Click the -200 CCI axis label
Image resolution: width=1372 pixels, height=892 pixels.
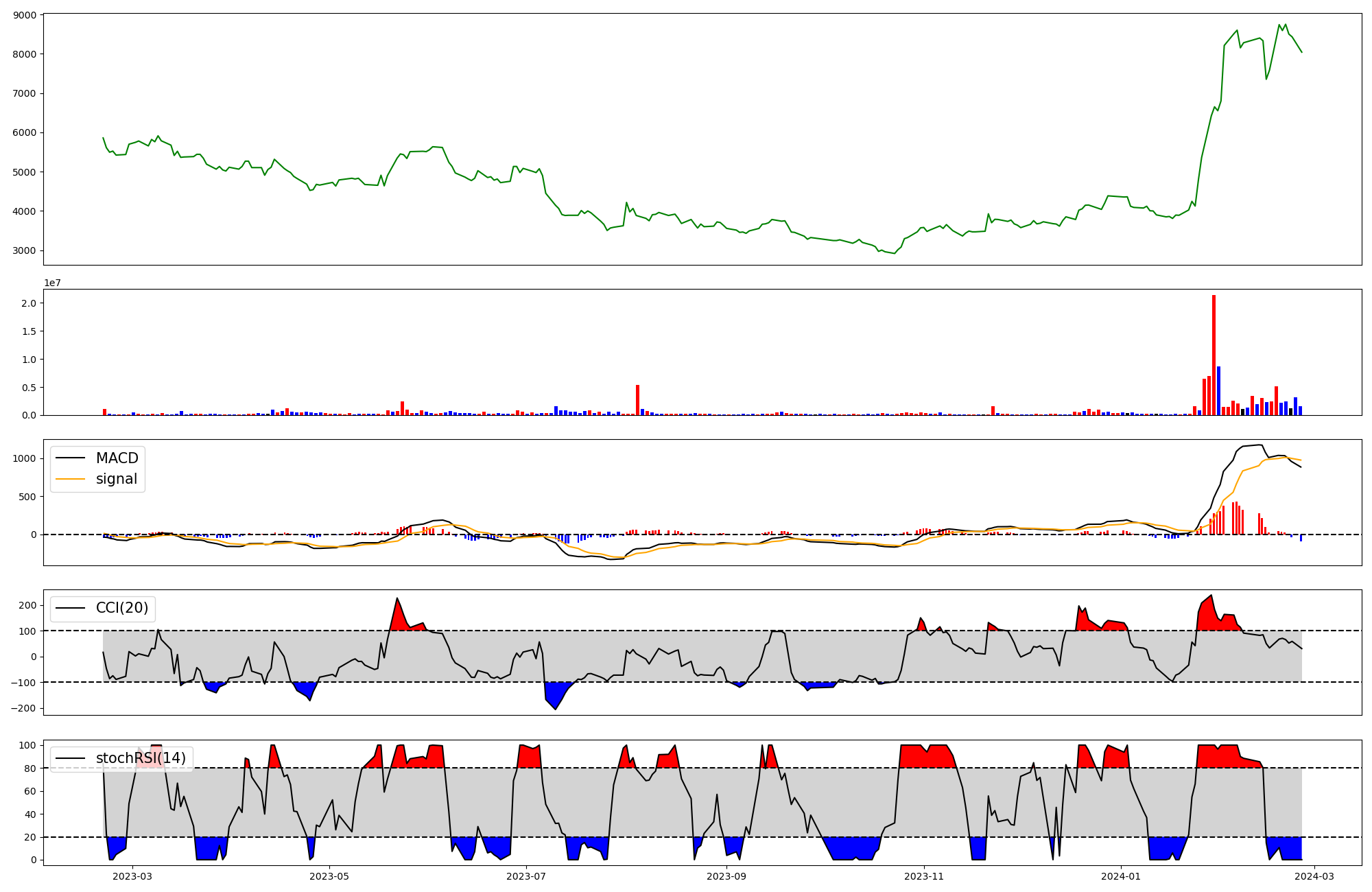[25, 708]
